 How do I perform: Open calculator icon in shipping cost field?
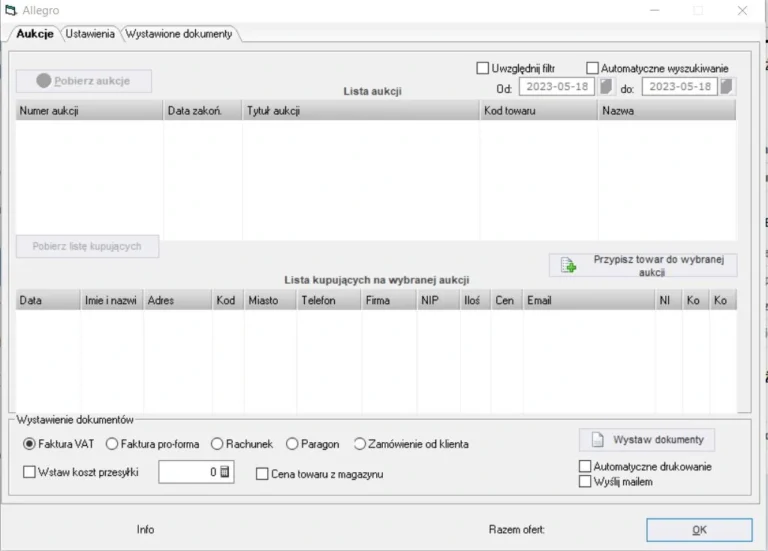click(225, 472)
